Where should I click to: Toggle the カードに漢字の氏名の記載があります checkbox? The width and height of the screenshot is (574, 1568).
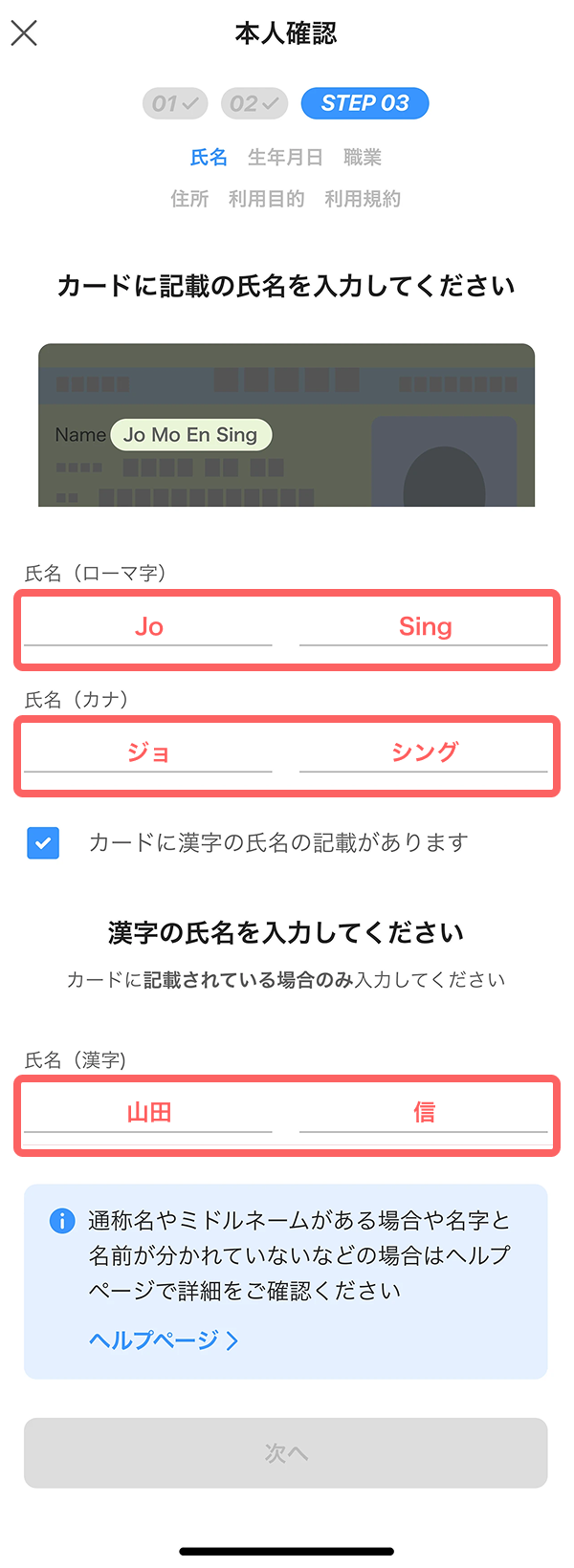43,842
